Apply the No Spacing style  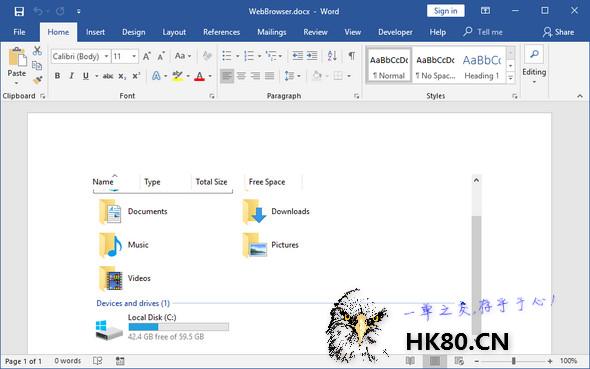[x=436, y=65]
